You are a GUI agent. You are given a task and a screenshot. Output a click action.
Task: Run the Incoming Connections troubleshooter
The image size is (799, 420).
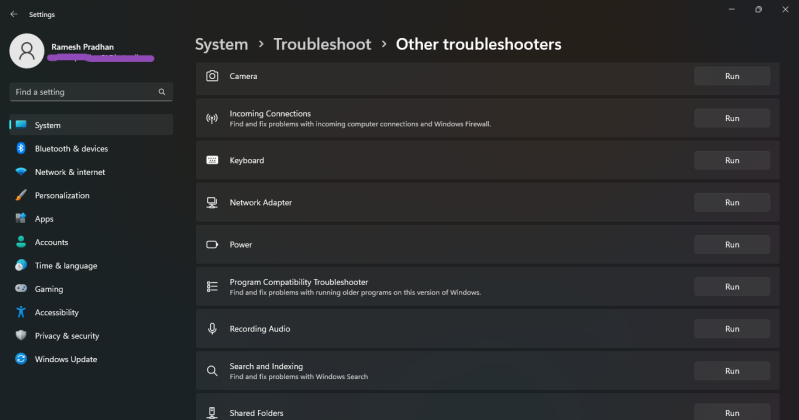tap(732, 118)
